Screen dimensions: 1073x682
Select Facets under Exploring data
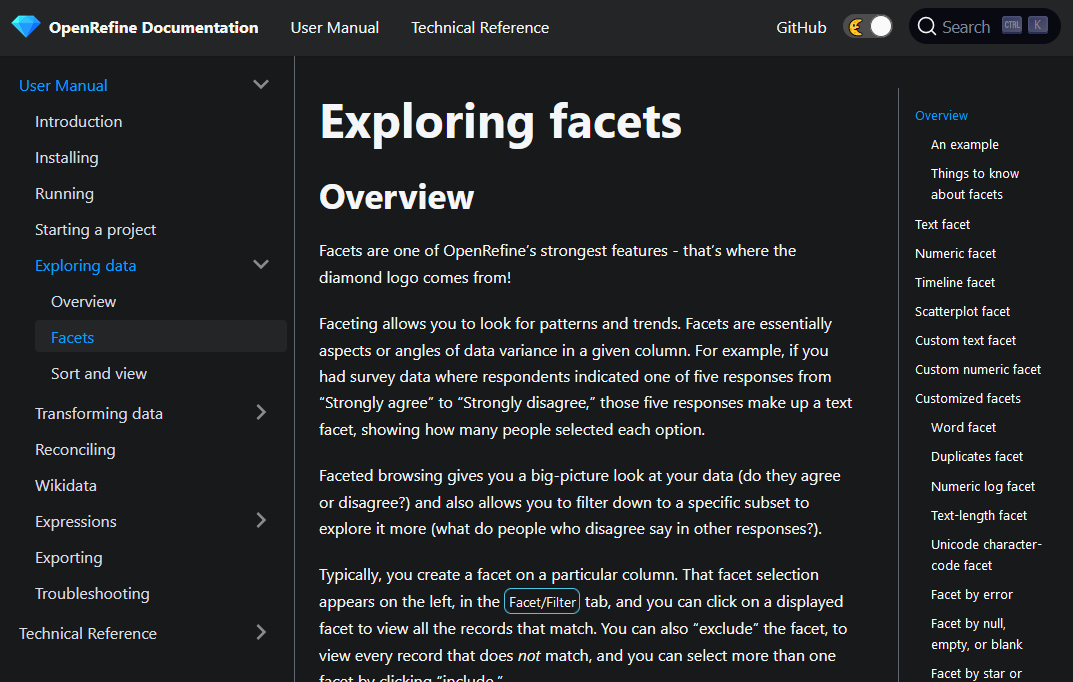pos(72,337)
